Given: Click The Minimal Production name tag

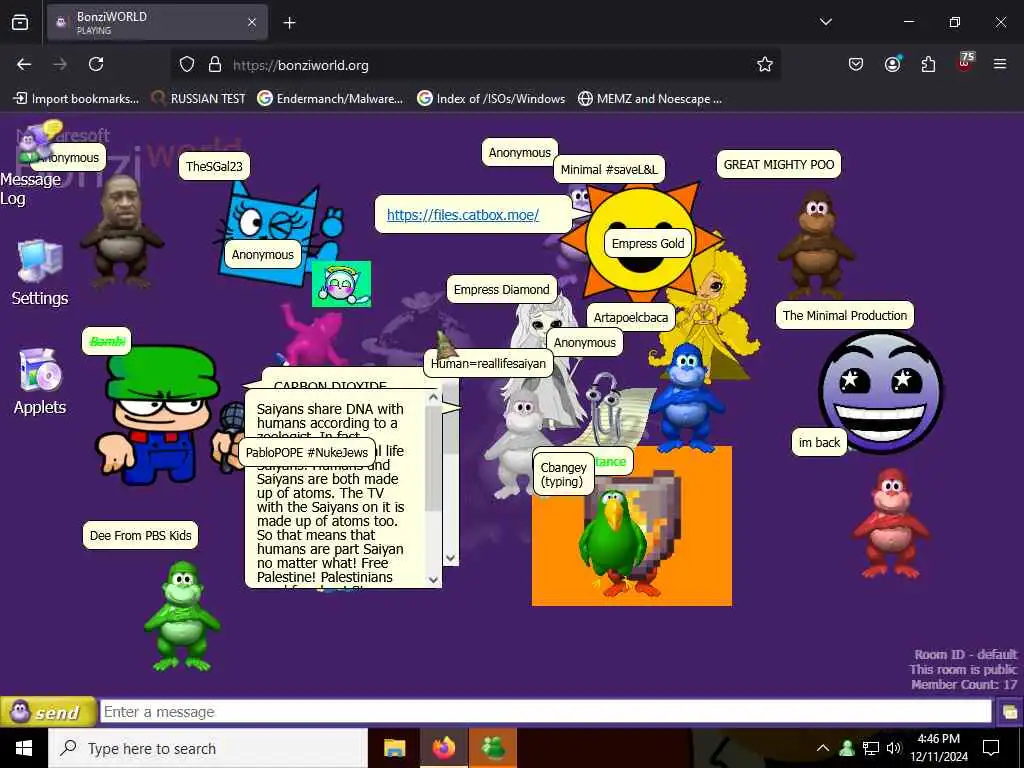Looking at the screenshot, I should pyautogui.click(x=844, y=315).
